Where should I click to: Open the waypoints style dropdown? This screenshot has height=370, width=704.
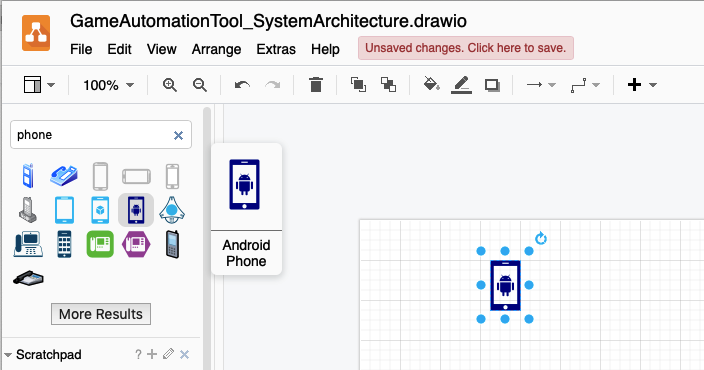click(585, 84)
